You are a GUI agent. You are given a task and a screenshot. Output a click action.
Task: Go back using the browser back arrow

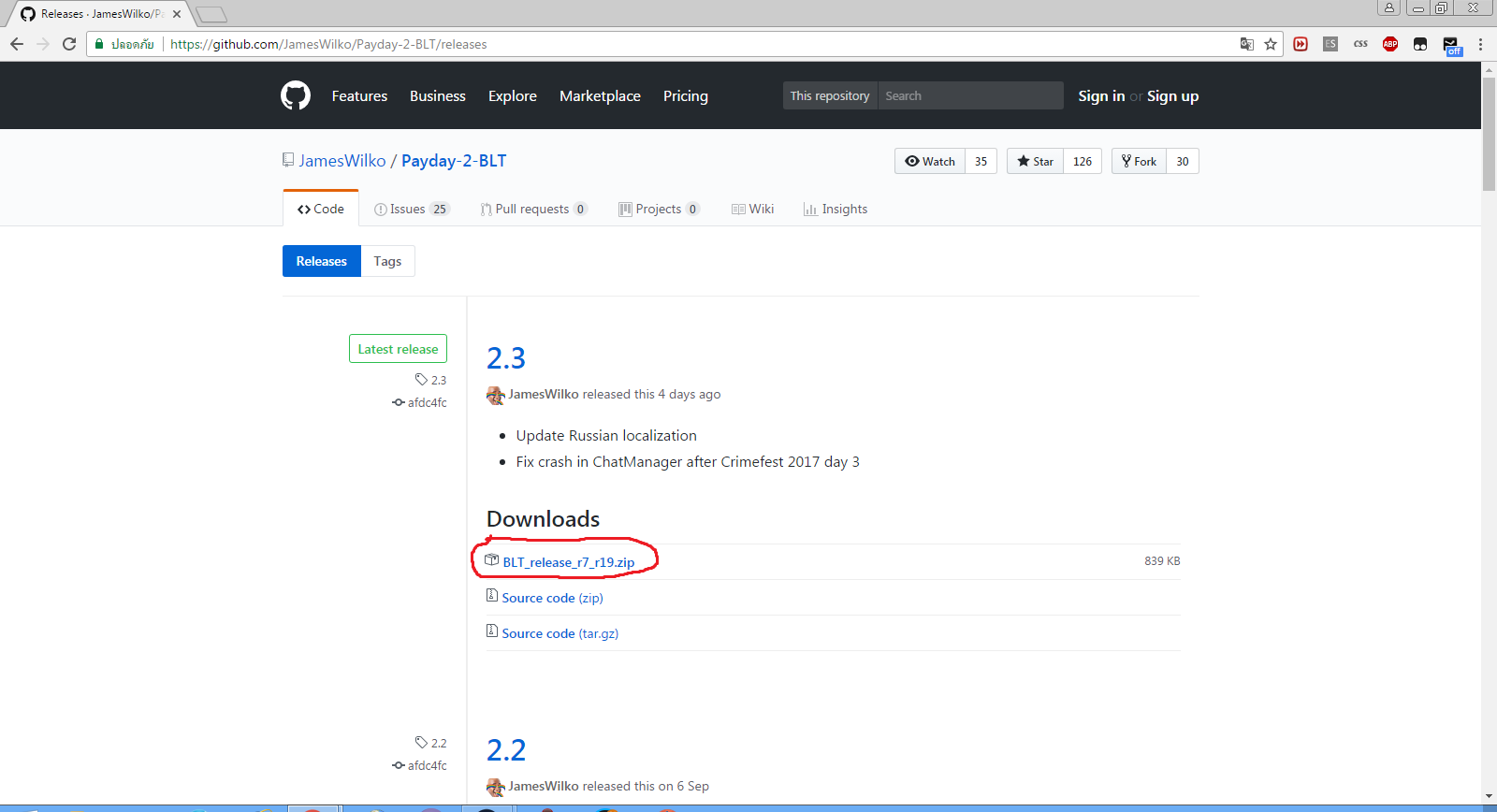(17, 44)
